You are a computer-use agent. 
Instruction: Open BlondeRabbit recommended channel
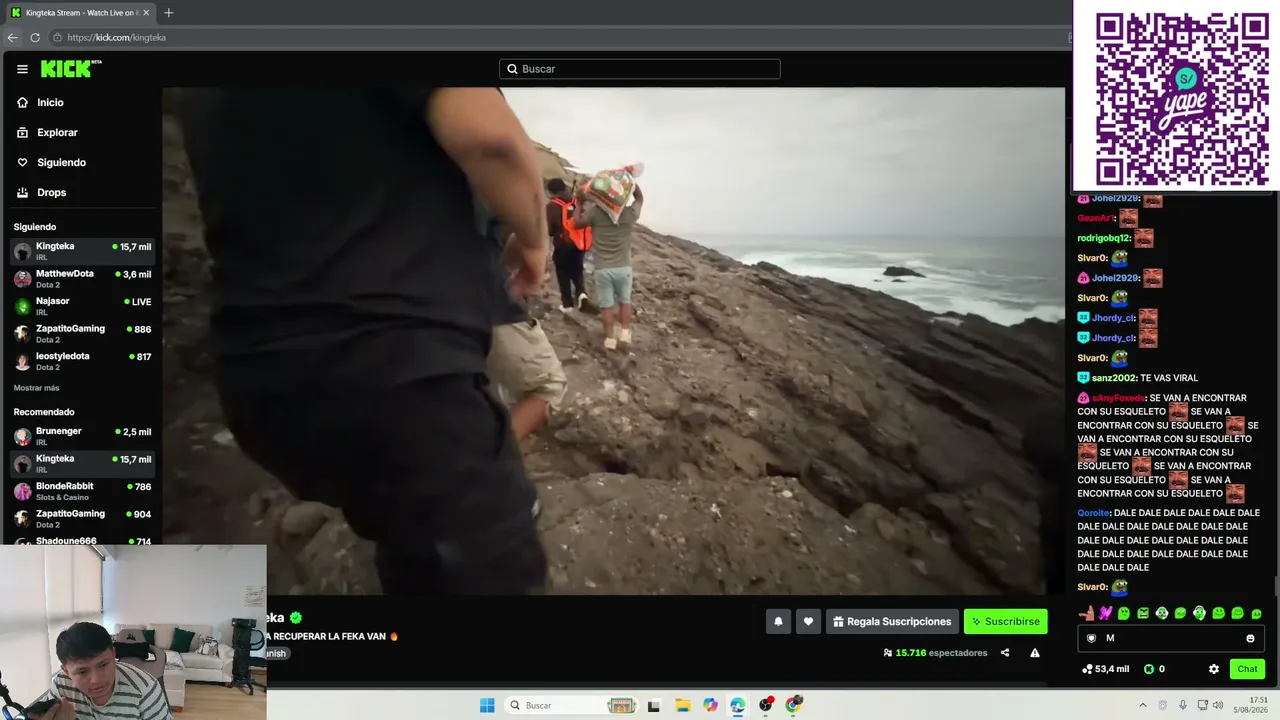click(82, 491)
